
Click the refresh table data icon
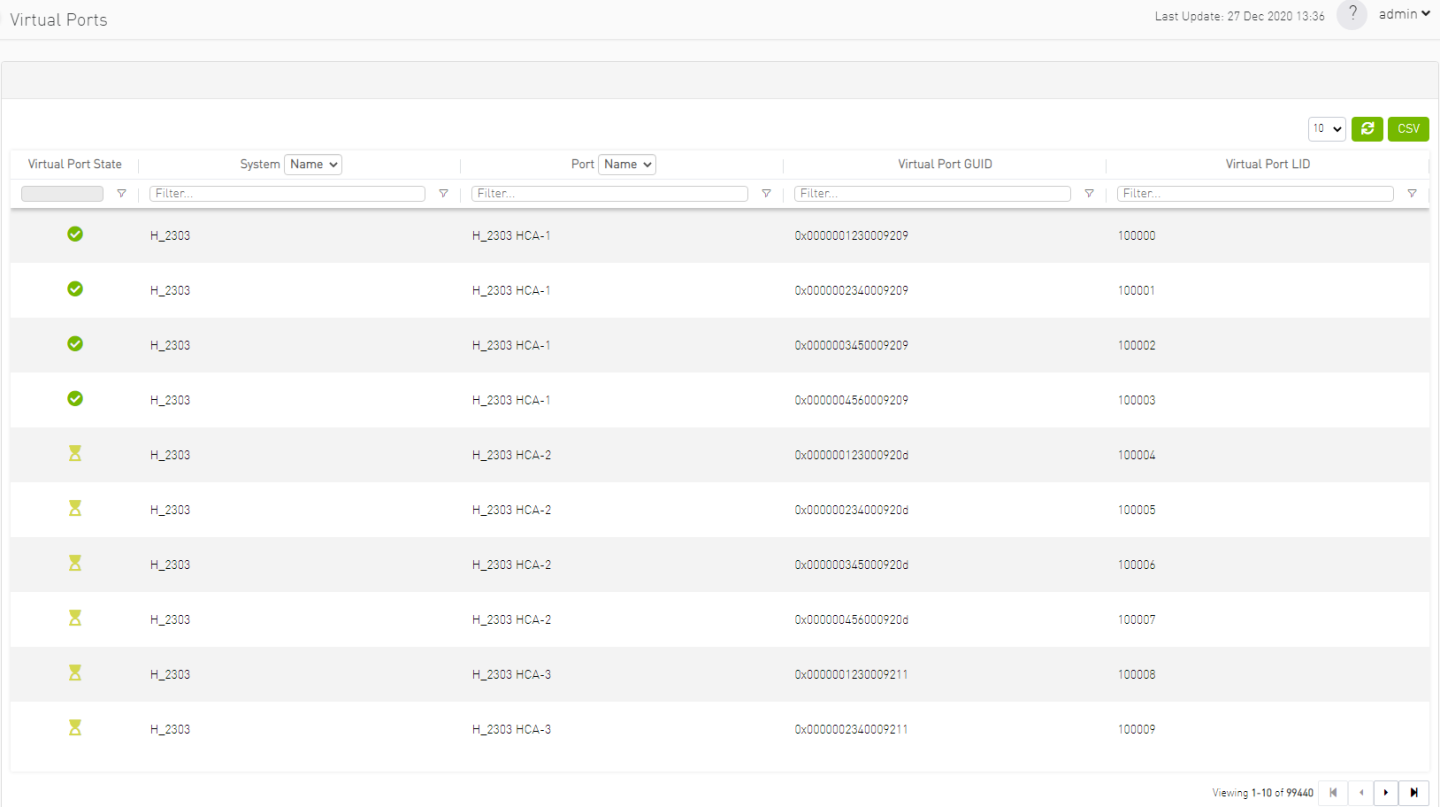1367,129
